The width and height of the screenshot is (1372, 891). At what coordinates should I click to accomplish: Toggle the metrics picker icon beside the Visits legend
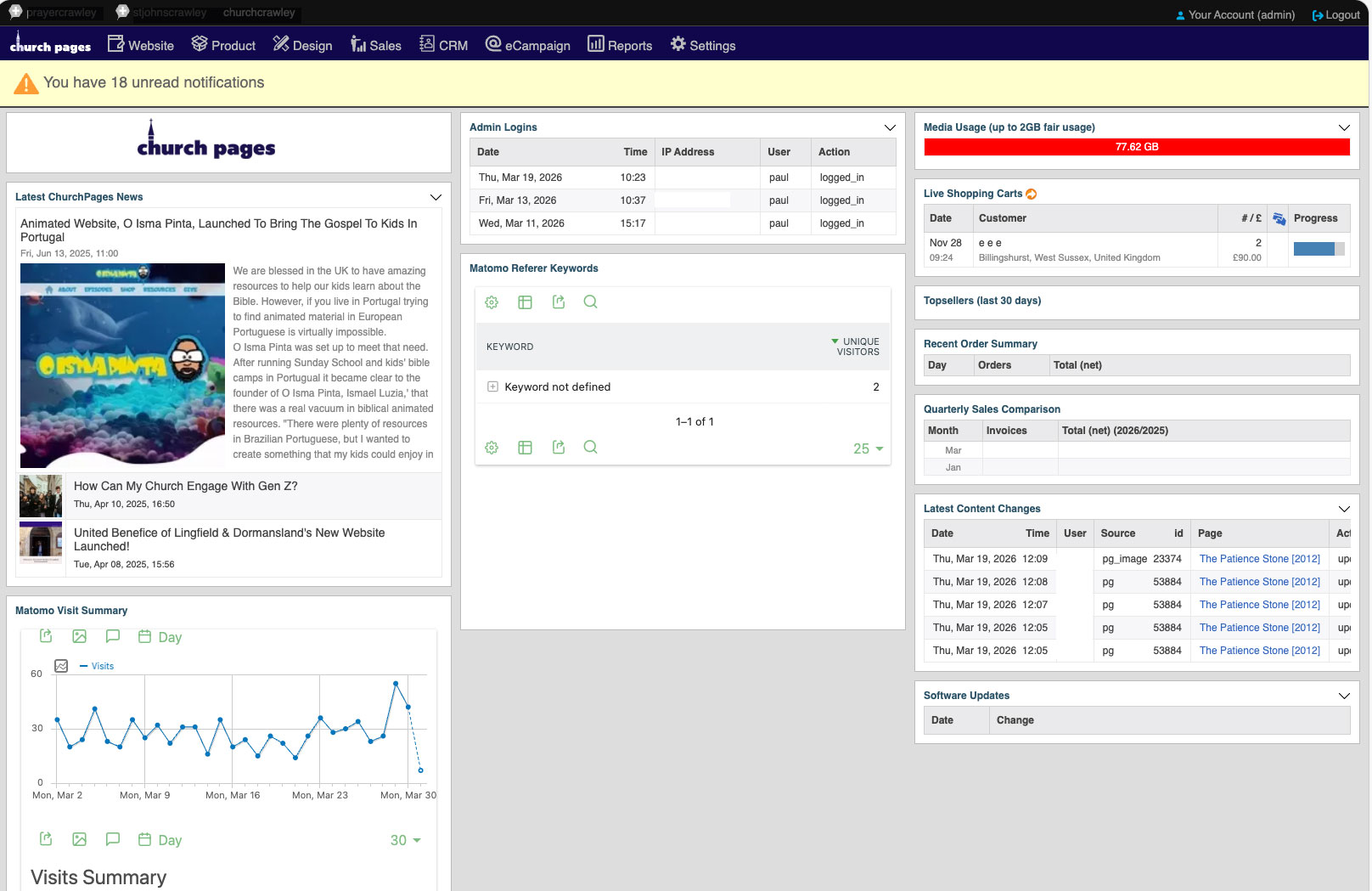[61, 666]
